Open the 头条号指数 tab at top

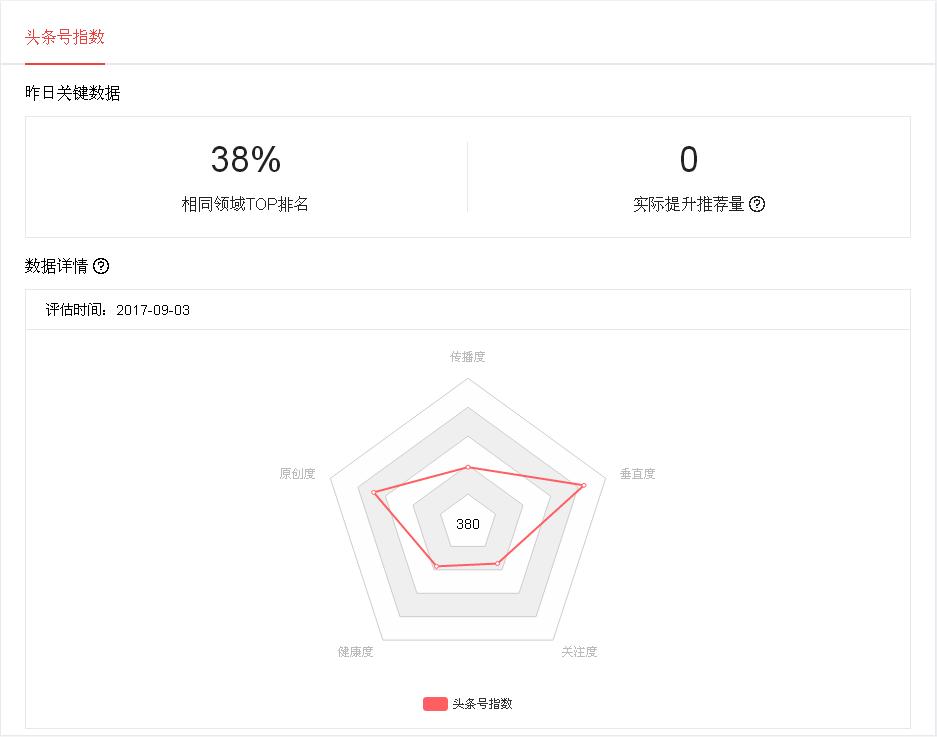tap(65, 37)
